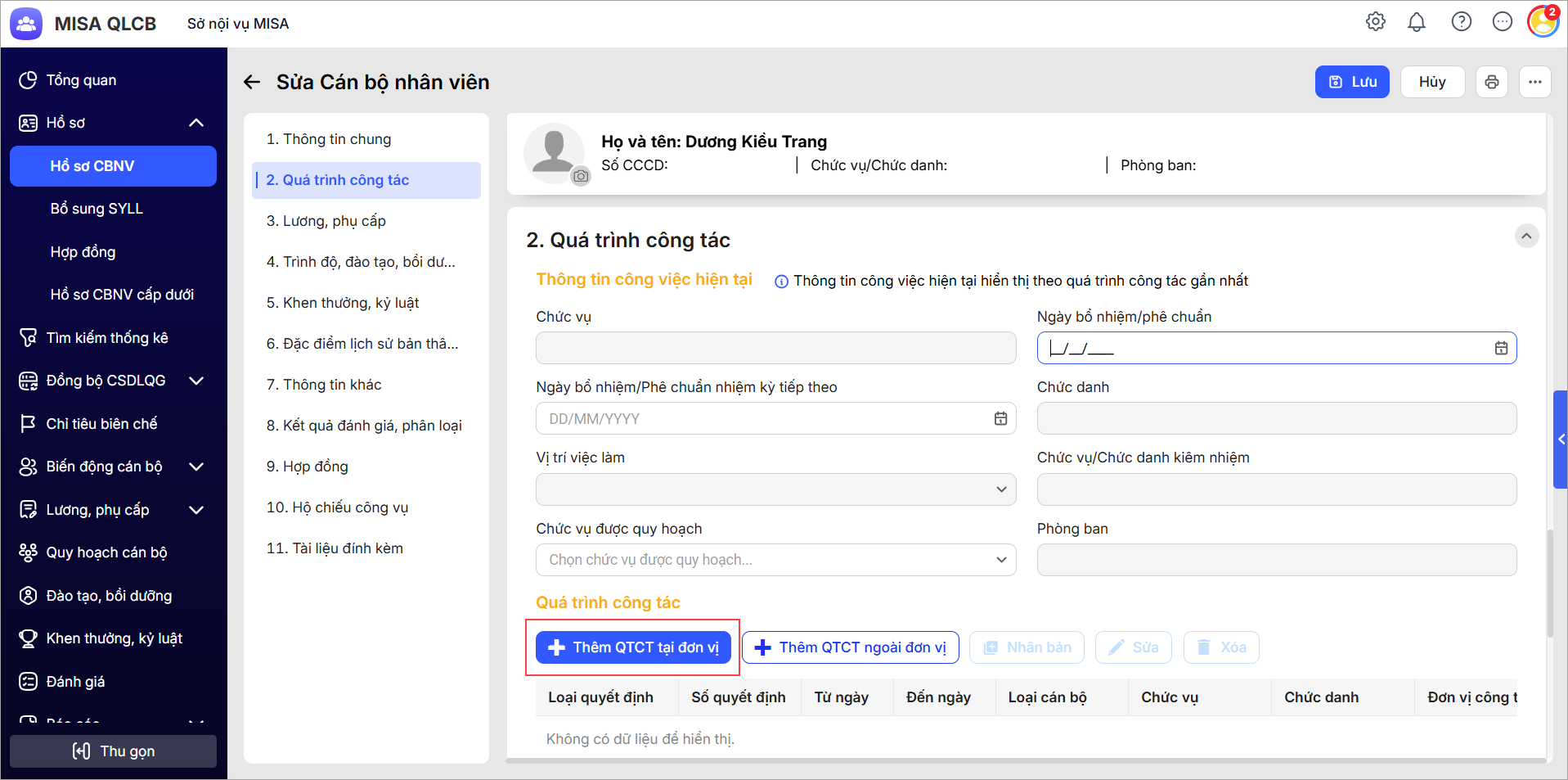Expand the Vị trí việc làm dropdown
Screen dimensions: 1568x780
point(1000,489)
